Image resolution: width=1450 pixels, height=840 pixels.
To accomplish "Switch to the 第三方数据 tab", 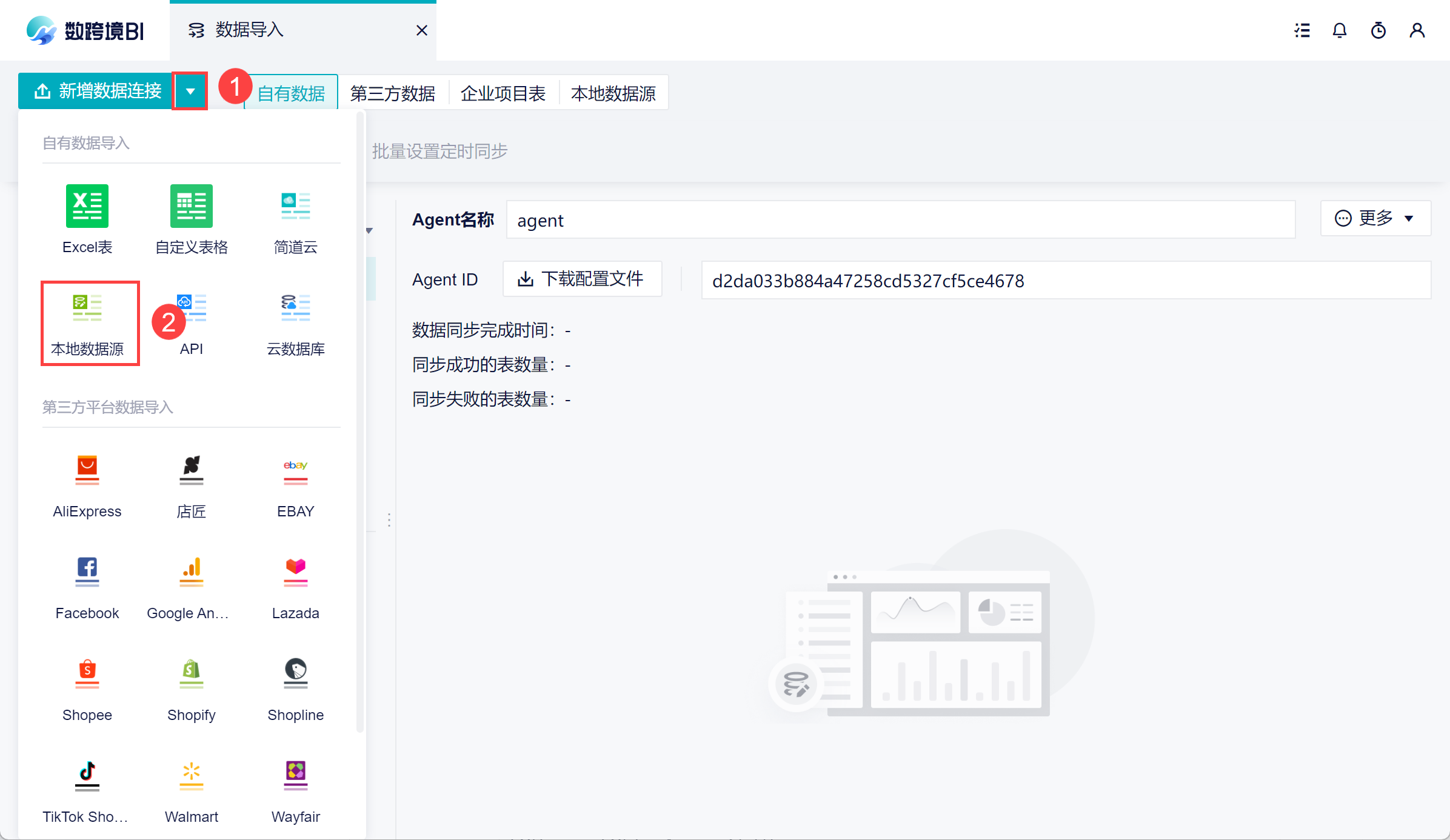I will 393,93.
